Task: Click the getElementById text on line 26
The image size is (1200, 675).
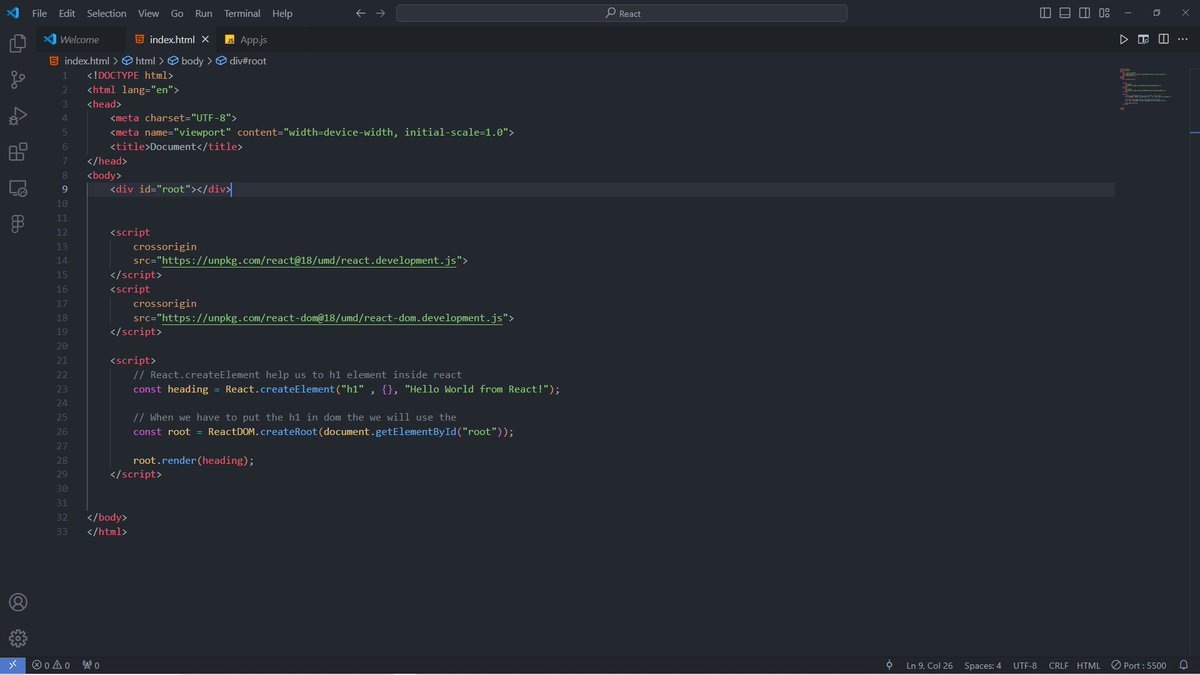Action: [418, 432]
